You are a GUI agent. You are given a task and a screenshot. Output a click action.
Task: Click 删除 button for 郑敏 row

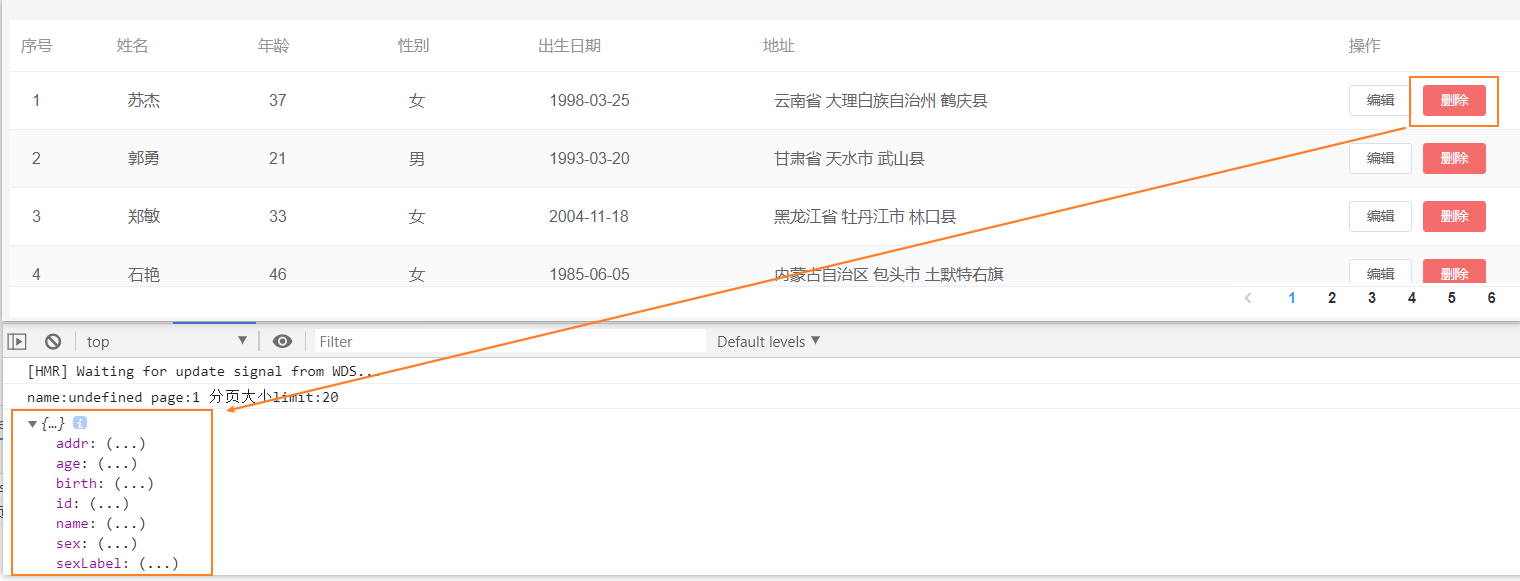tap(1454, 216)
